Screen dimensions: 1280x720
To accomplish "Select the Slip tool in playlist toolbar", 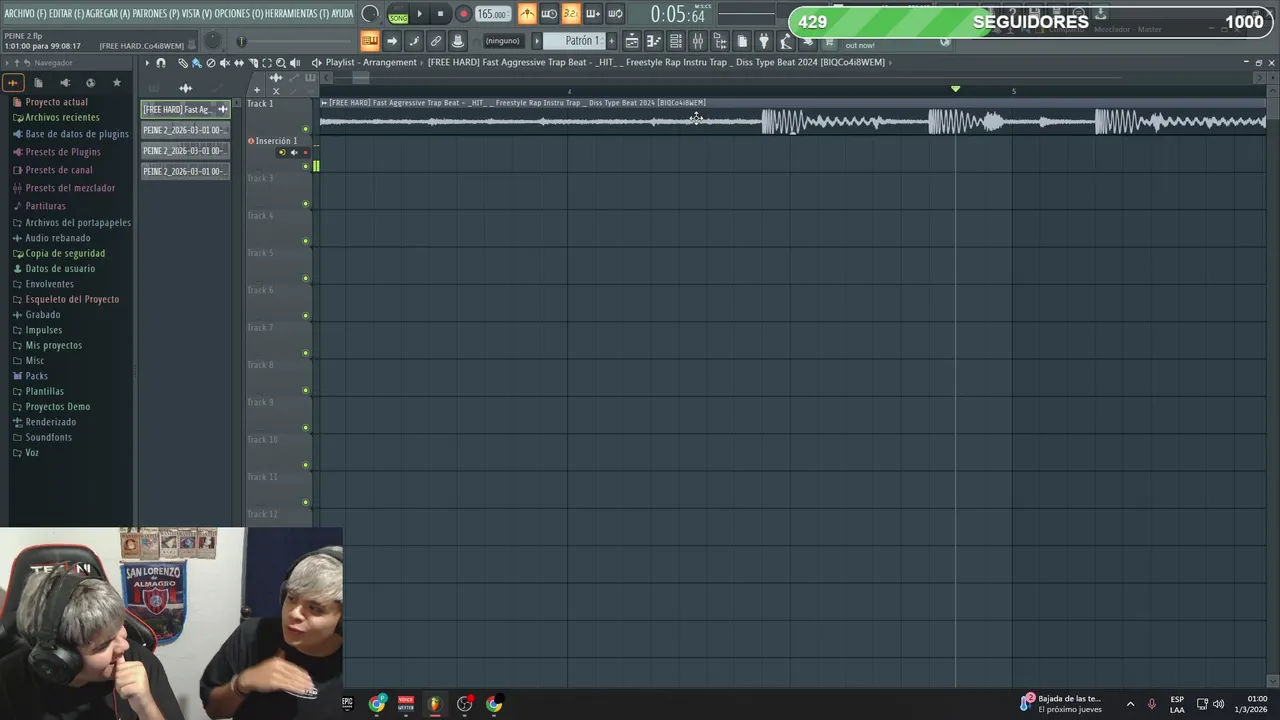I will point(239,63).
